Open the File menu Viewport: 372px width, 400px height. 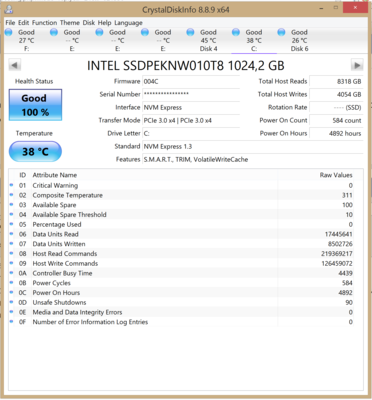tap(10, 23)
